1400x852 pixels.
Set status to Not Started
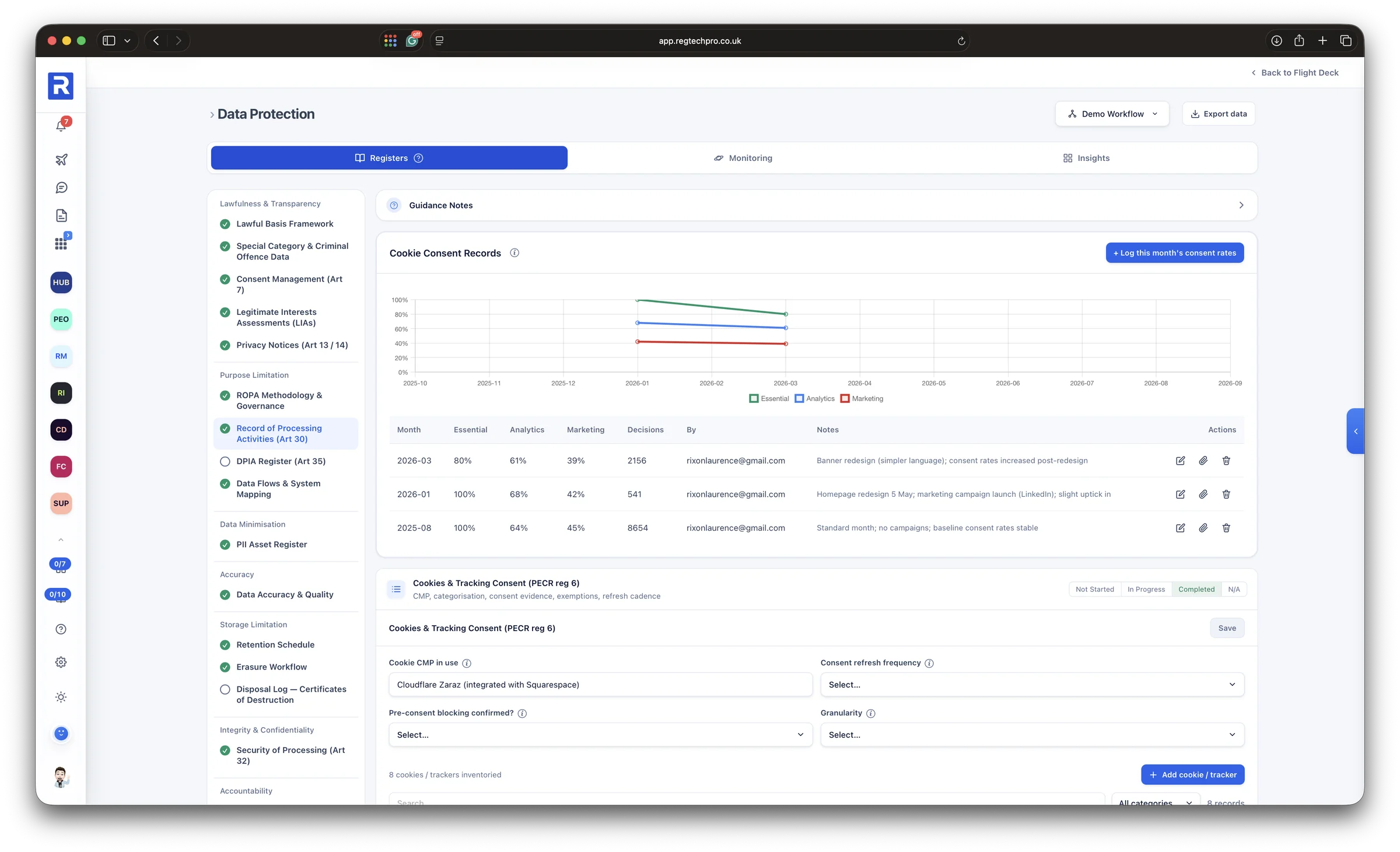(x=1095, y=590)
